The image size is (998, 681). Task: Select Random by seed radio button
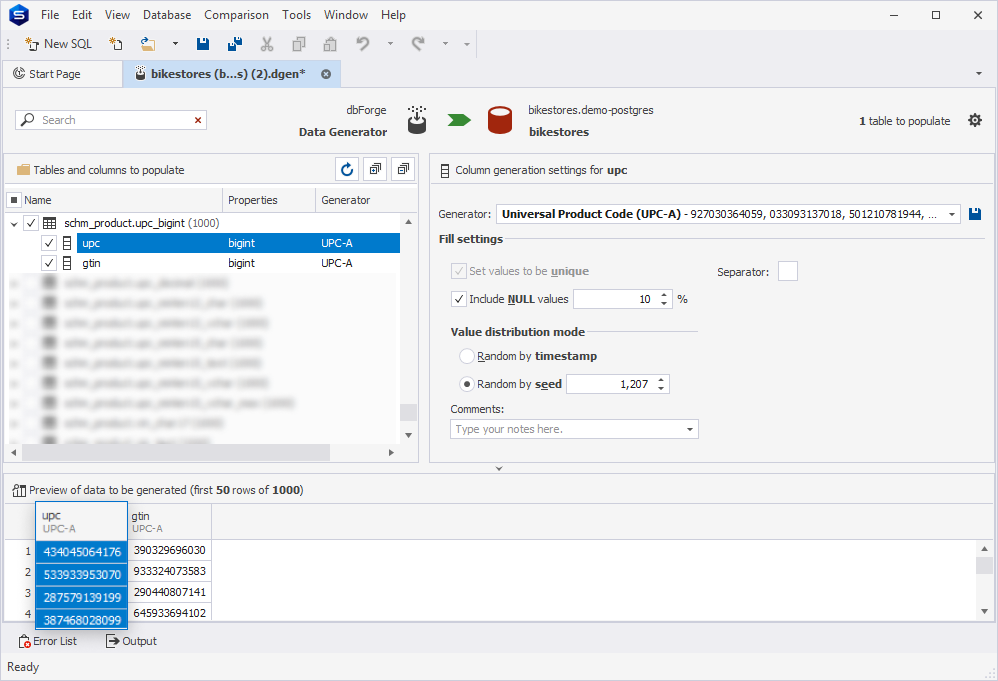pyautogui.click(x=467, y=384)
